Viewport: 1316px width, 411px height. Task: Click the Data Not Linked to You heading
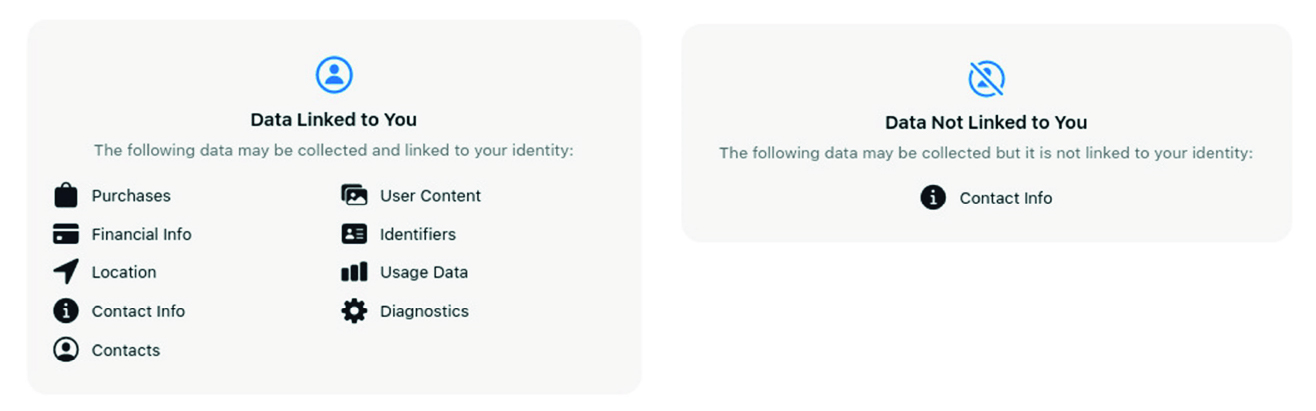click(x=986, y=123)
